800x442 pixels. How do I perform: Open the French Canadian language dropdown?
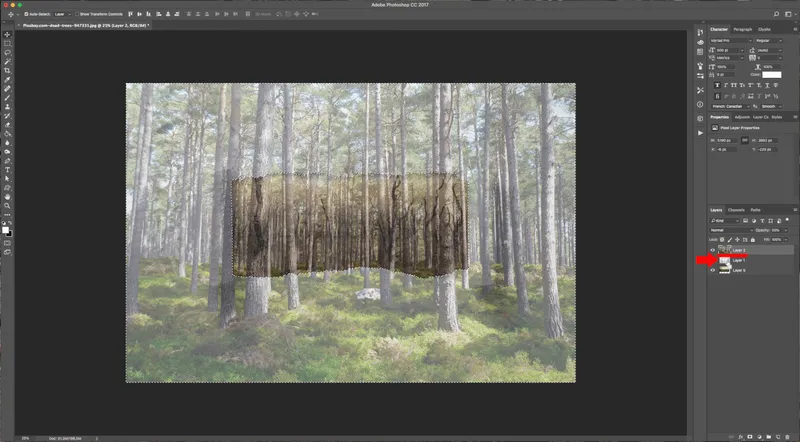(x=731, y=106)
